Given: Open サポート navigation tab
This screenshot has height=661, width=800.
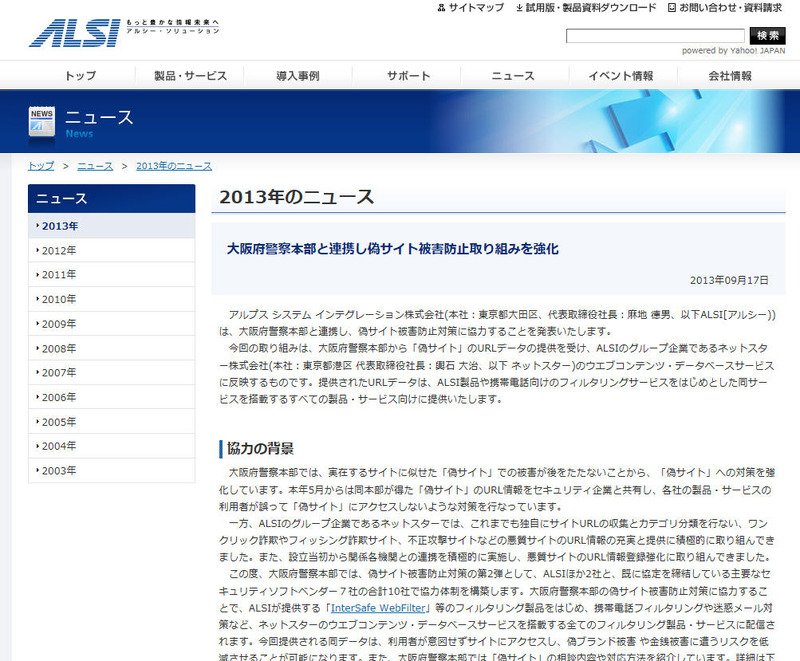Looking at the screenshot, I should click(x=408, y=76).
